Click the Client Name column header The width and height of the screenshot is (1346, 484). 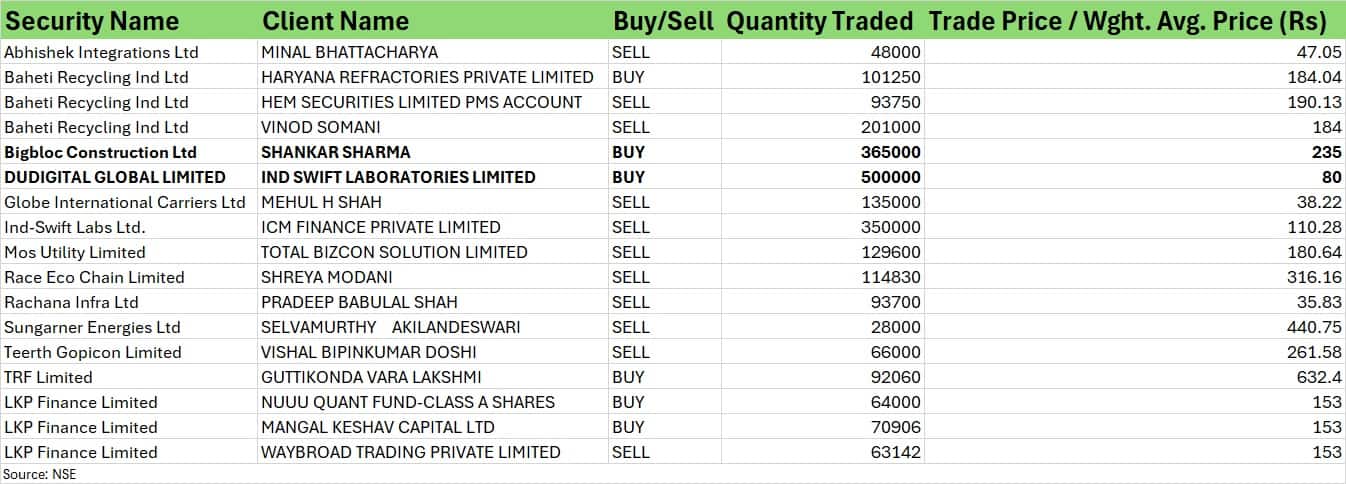click(335, 21)
